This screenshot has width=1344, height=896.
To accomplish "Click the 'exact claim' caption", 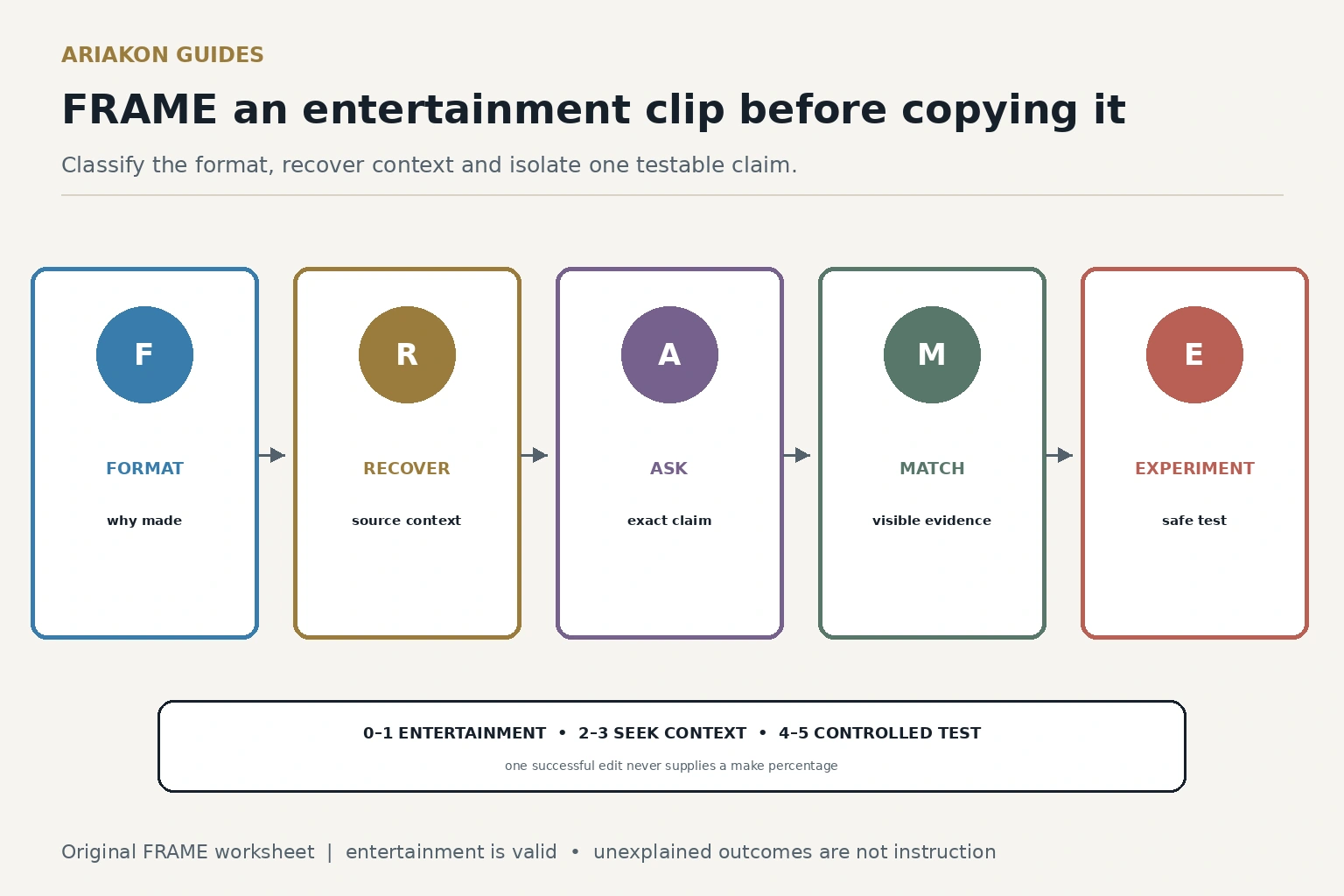I will point(669,521).
